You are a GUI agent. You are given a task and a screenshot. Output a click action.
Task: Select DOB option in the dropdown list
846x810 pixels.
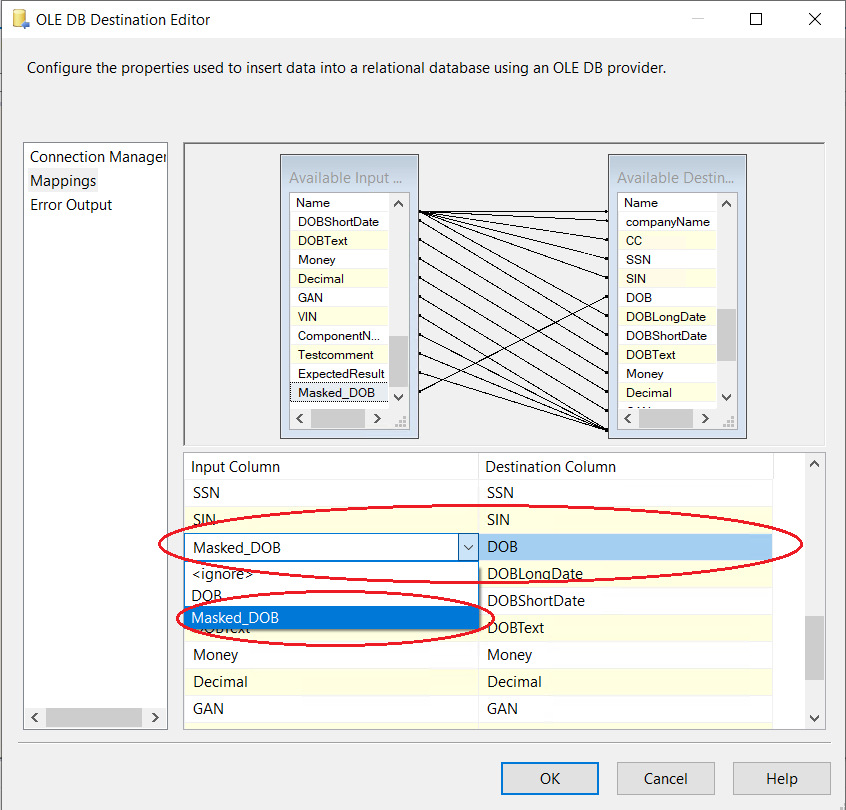[x=207, y=595]
